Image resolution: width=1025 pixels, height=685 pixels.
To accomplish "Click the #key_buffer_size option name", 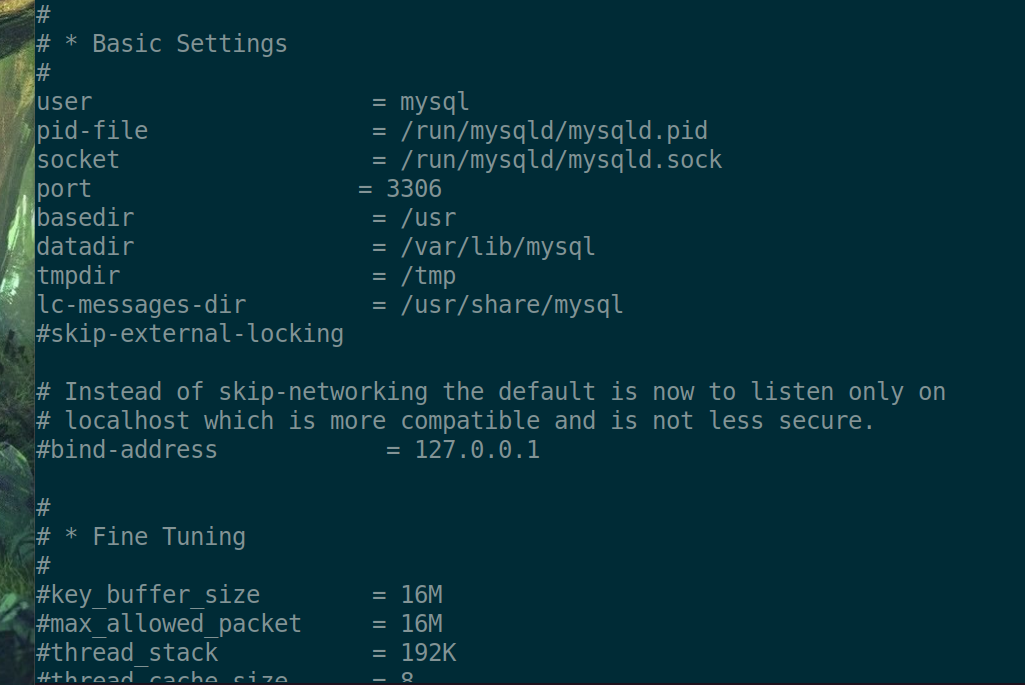I will coord(148,595).
